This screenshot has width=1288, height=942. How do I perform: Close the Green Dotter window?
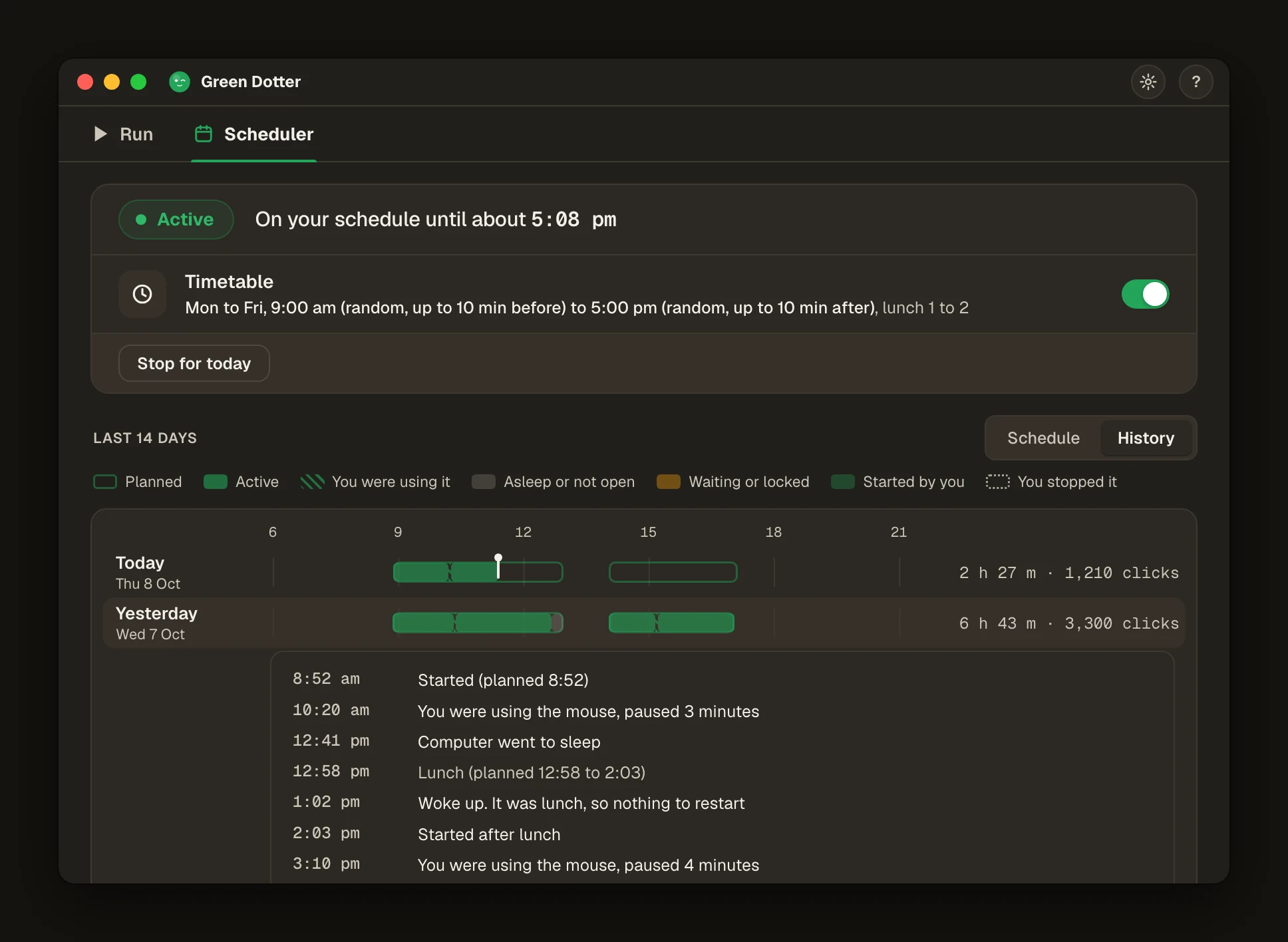(85, 82)
